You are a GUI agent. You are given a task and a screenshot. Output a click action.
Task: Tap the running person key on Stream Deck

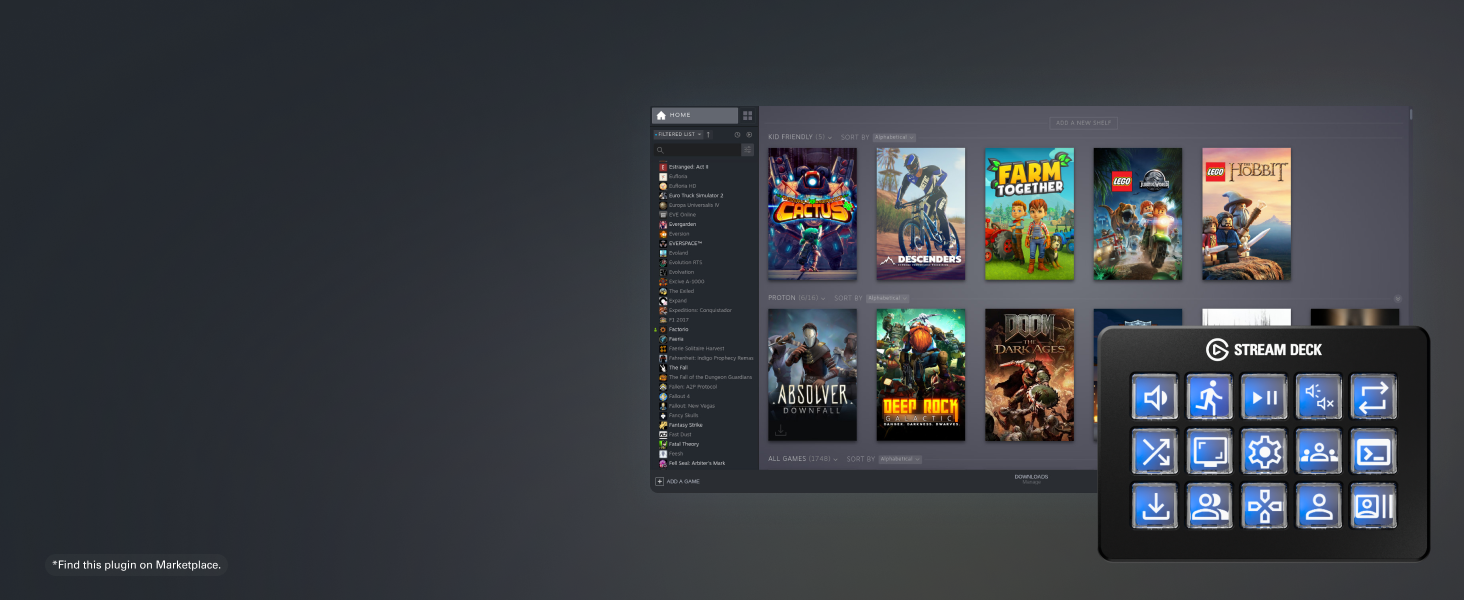1210,397
